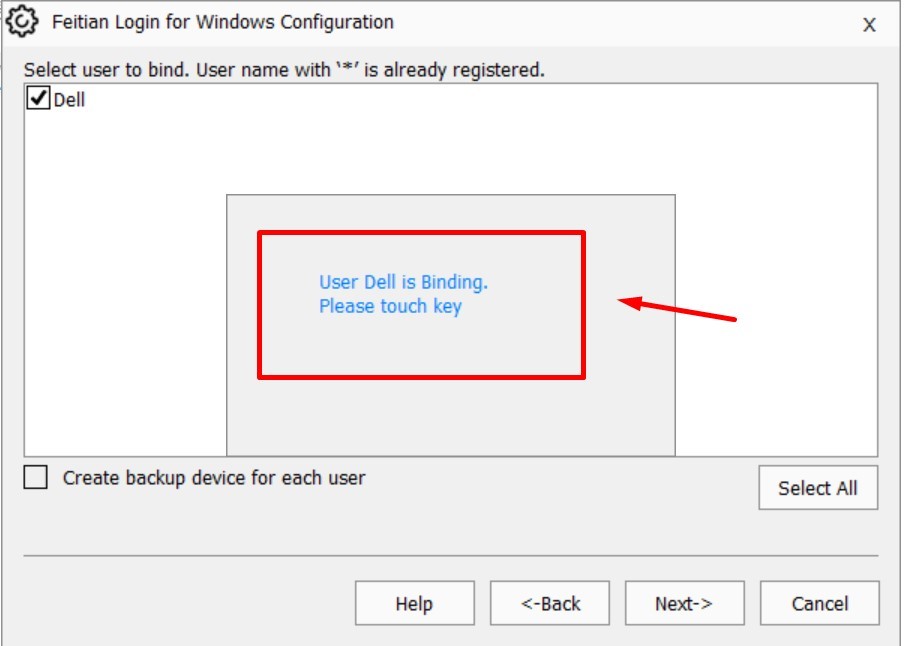Click the horizontal separator line above buttons
The width and height of the screenshot is (904, 646).
pos(450,555)
